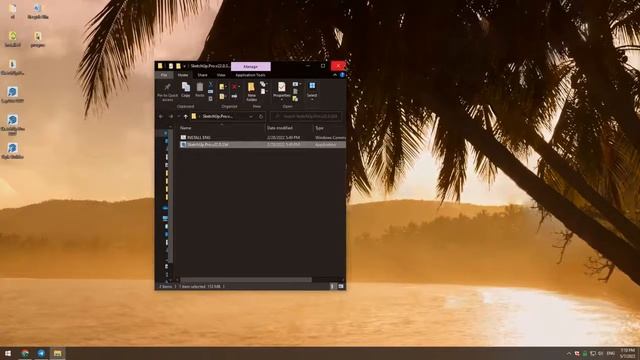Click the horizontal scrollbar in file list
This screenshot has width=640, height=360.
click(x=246, y=280)
